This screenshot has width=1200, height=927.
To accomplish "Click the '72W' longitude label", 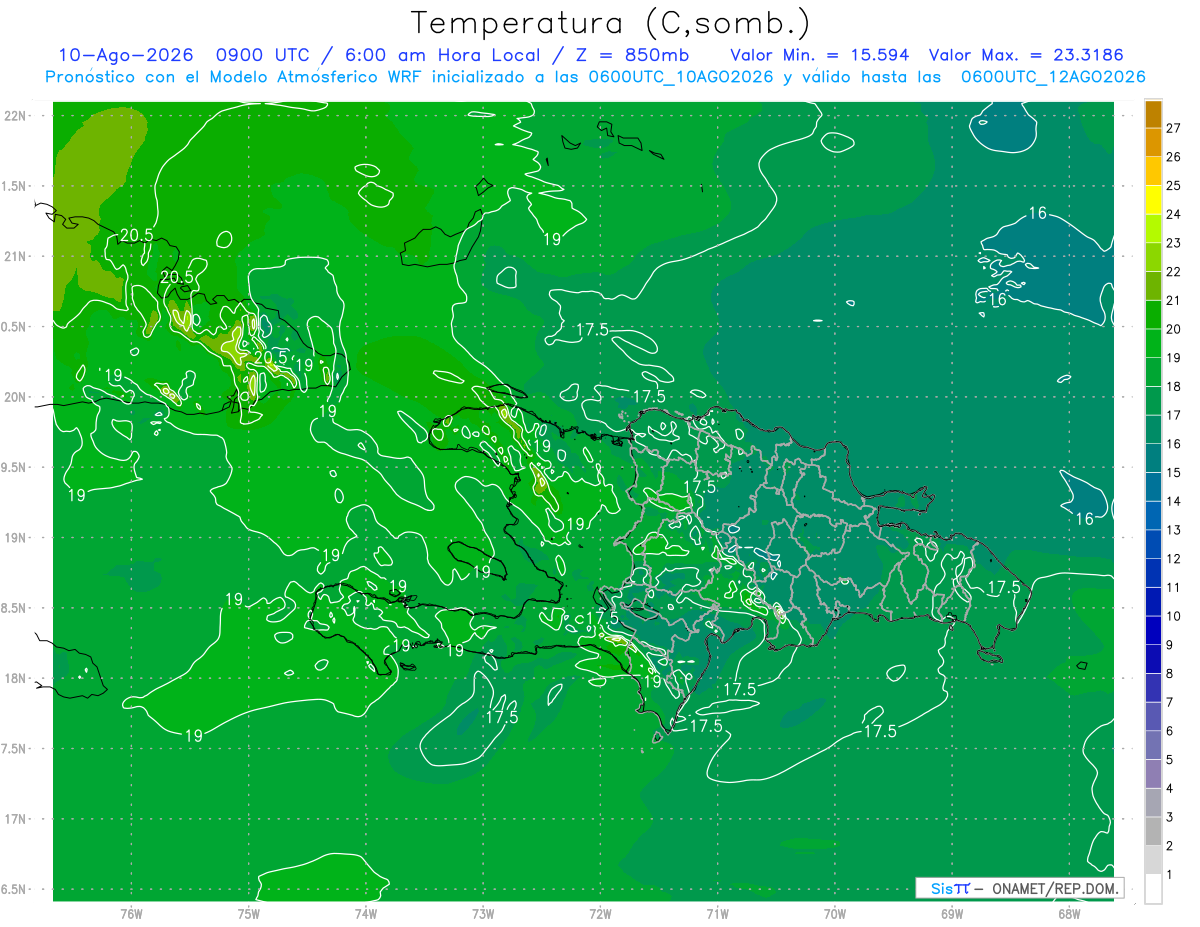I will (600, 913).
